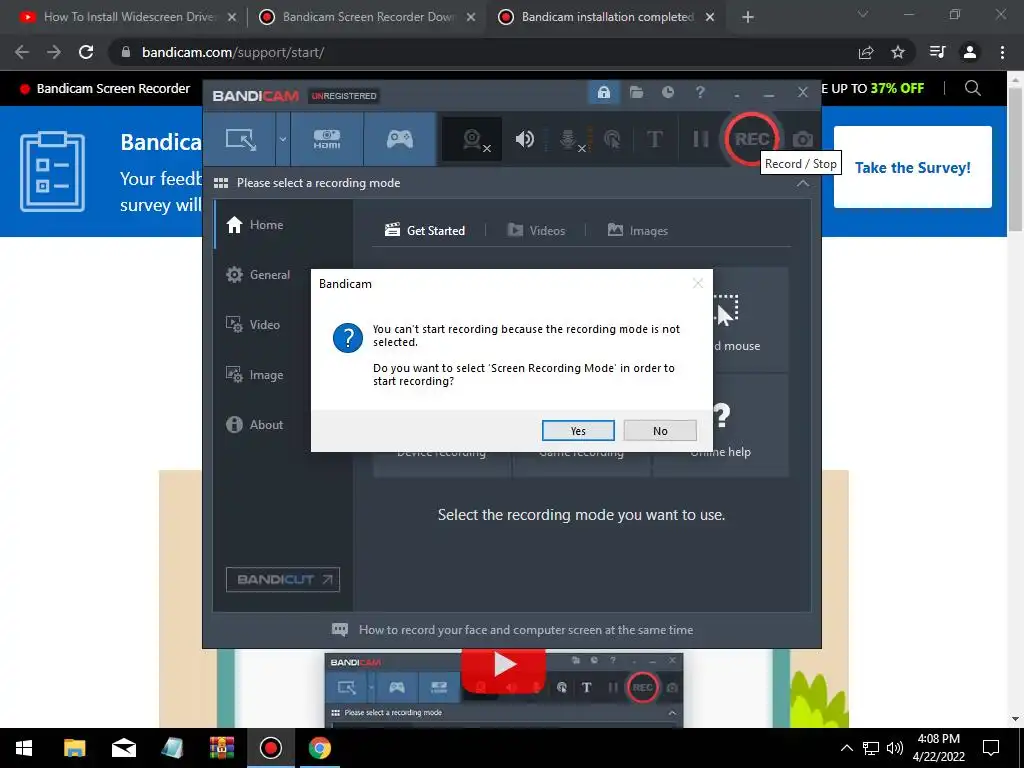Show hidden system tray icons
Viewport: 1024px width, 768px height.
tap(846, 748)
